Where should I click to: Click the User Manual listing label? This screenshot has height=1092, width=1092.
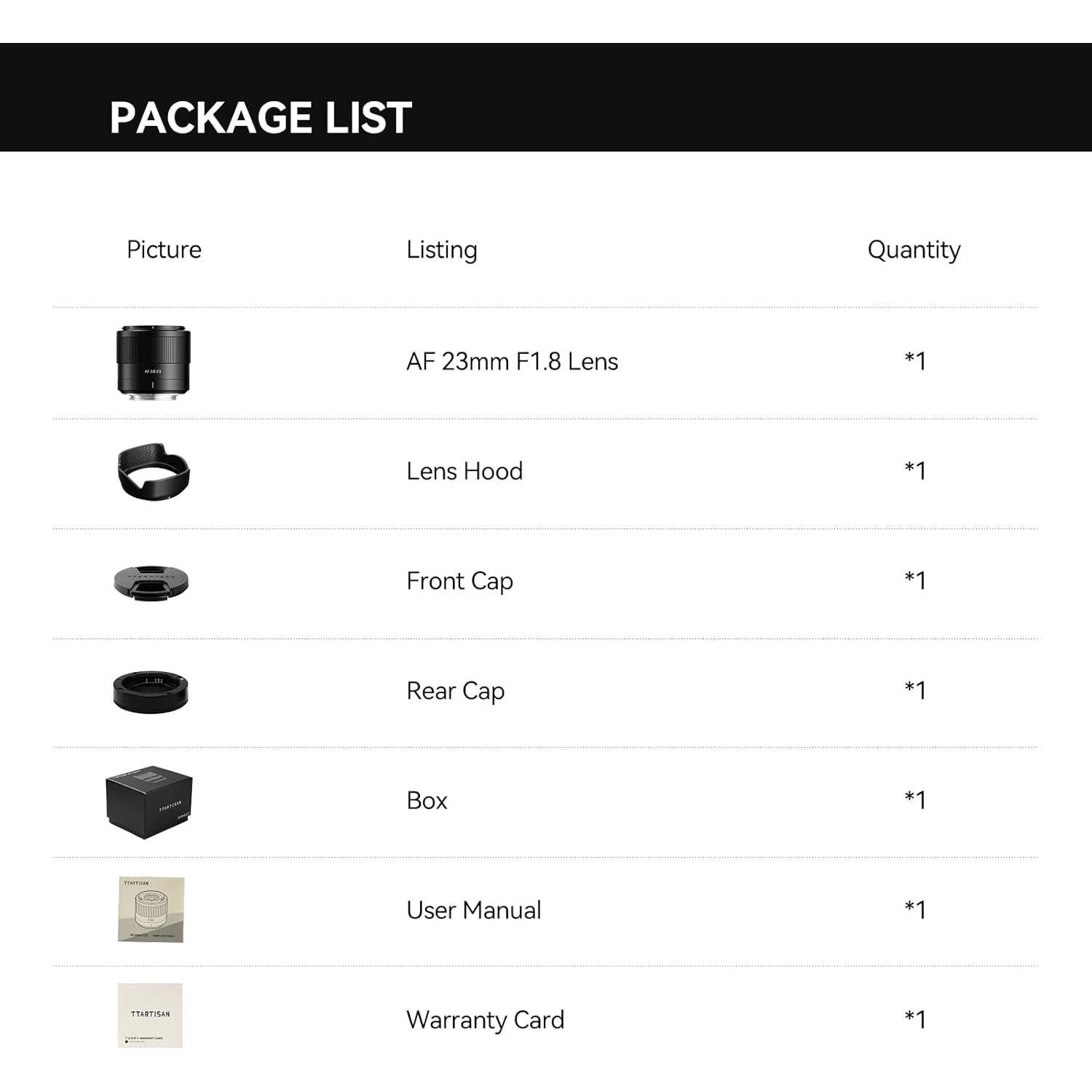coord(473,911)
